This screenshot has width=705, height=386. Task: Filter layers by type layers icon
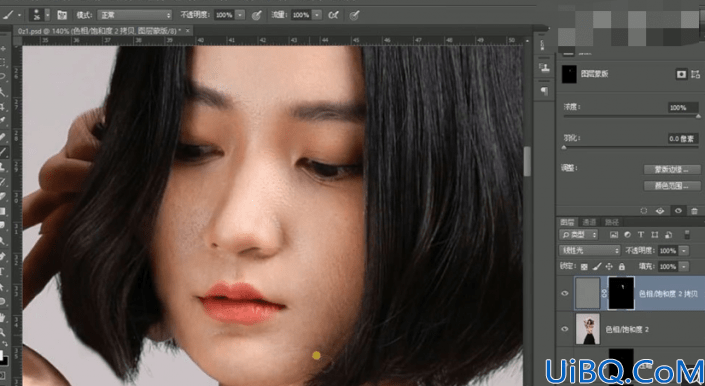point(641,235)
